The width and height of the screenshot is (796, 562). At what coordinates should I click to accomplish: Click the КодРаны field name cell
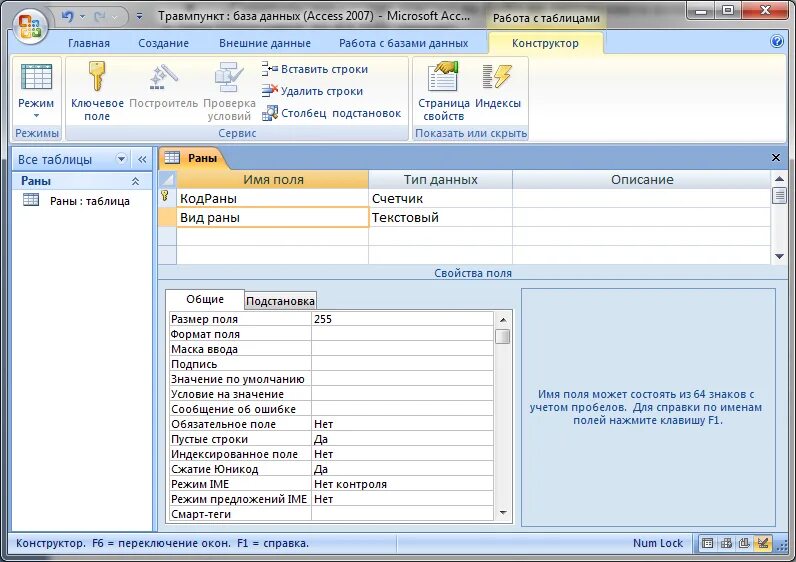(273, 199)
